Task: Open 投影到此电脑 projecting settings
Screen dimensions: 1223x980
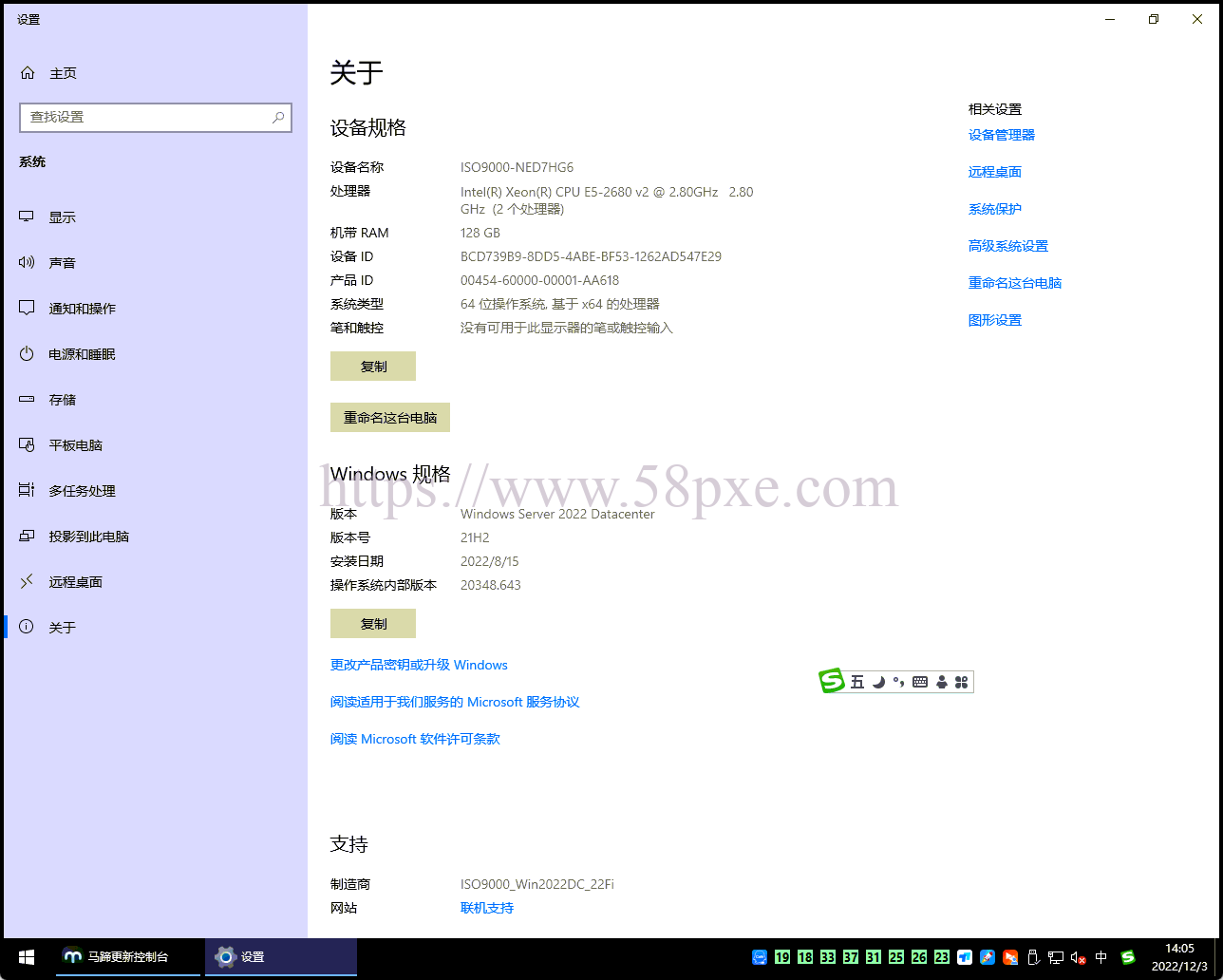Action: coord(156,537)
